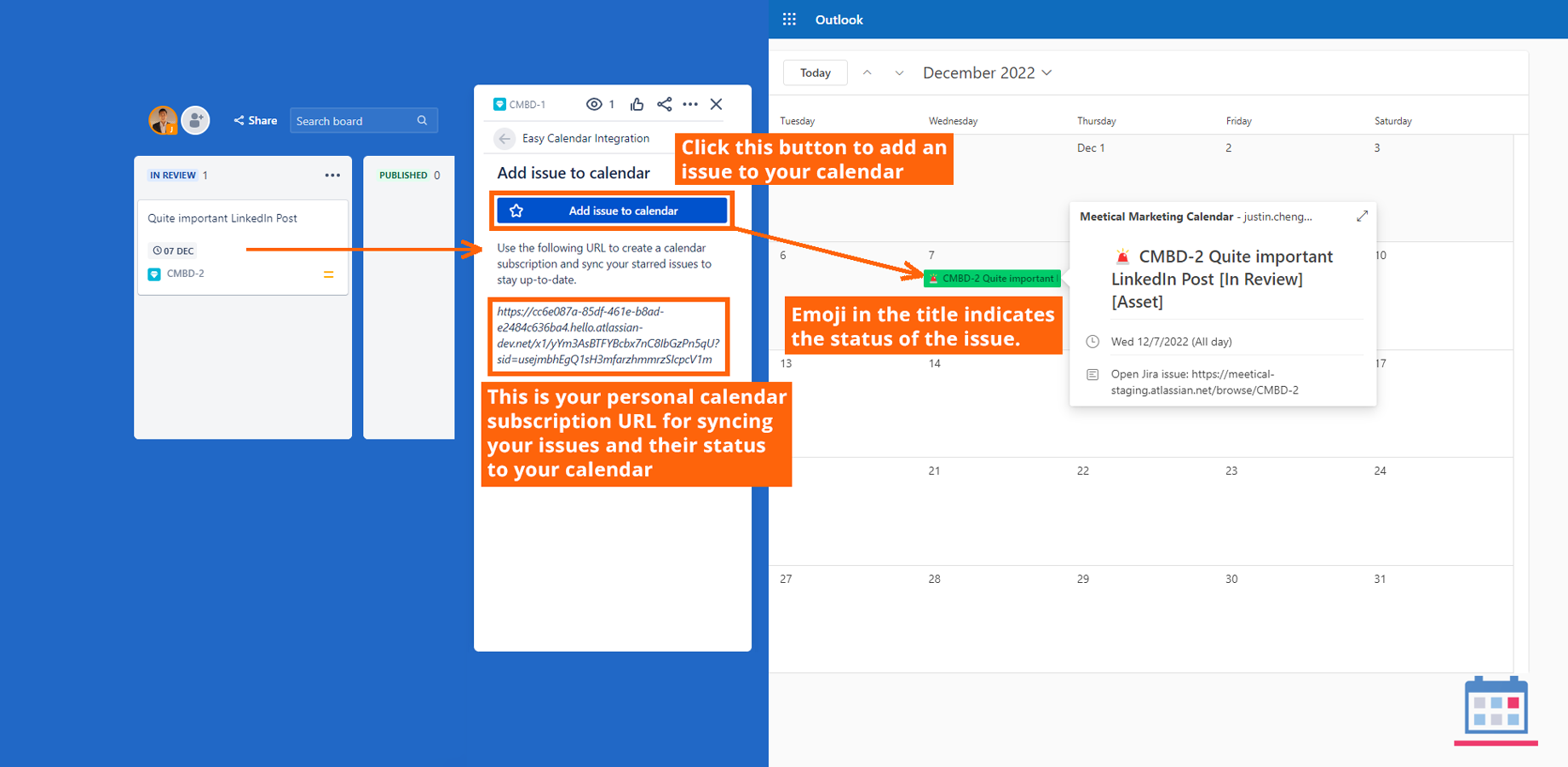Image resolution: width=1568 pixels, height=767 pixels.
Task: Open the Outlook app launcher grid
Action: tap(789, 19)
